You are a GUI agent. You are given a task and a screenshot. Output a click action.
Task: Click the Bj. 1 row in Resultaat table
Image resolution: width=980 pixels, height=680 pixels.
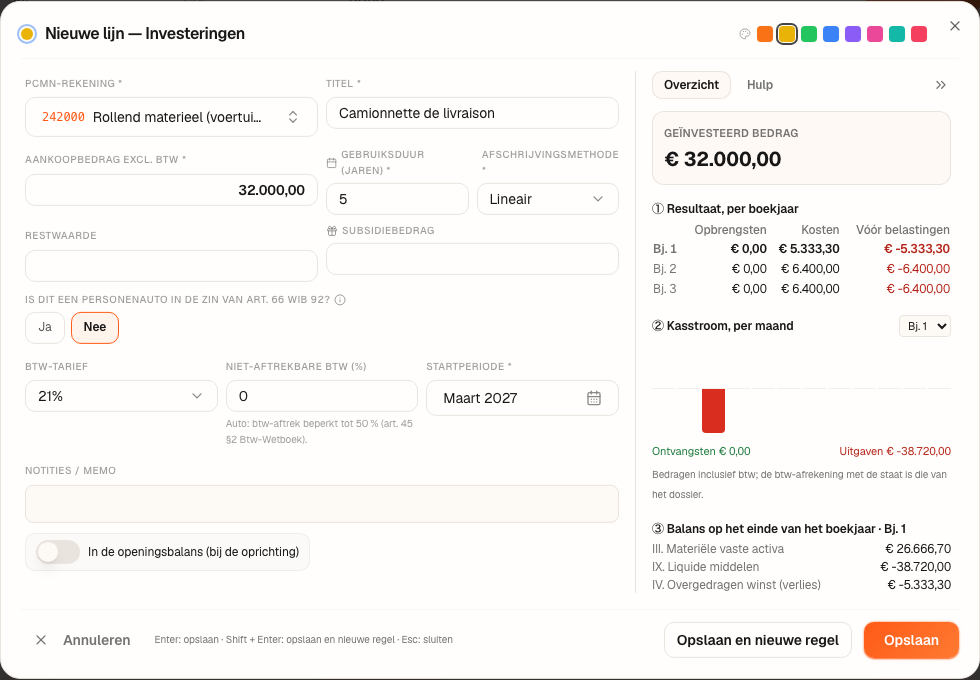tap(801, 249)
